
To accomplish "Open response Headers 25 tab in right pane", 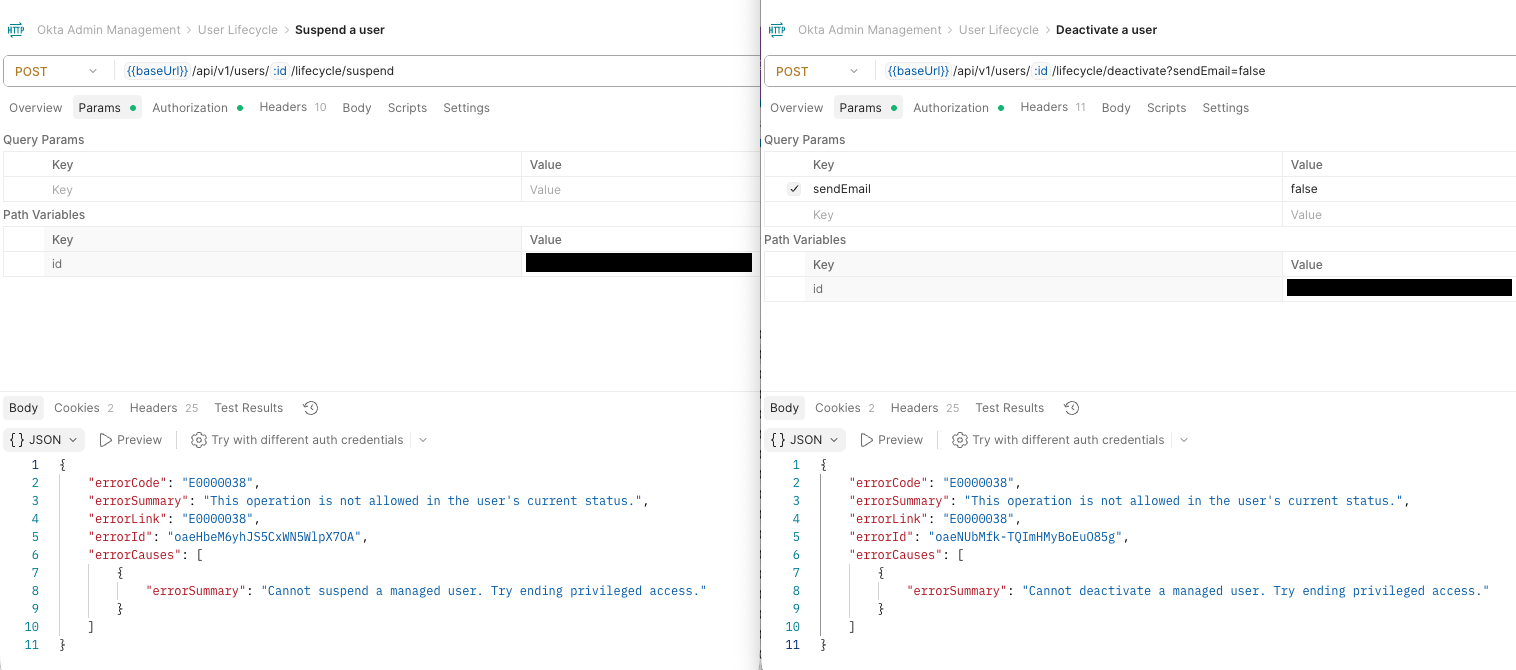I will pos(925,408).
